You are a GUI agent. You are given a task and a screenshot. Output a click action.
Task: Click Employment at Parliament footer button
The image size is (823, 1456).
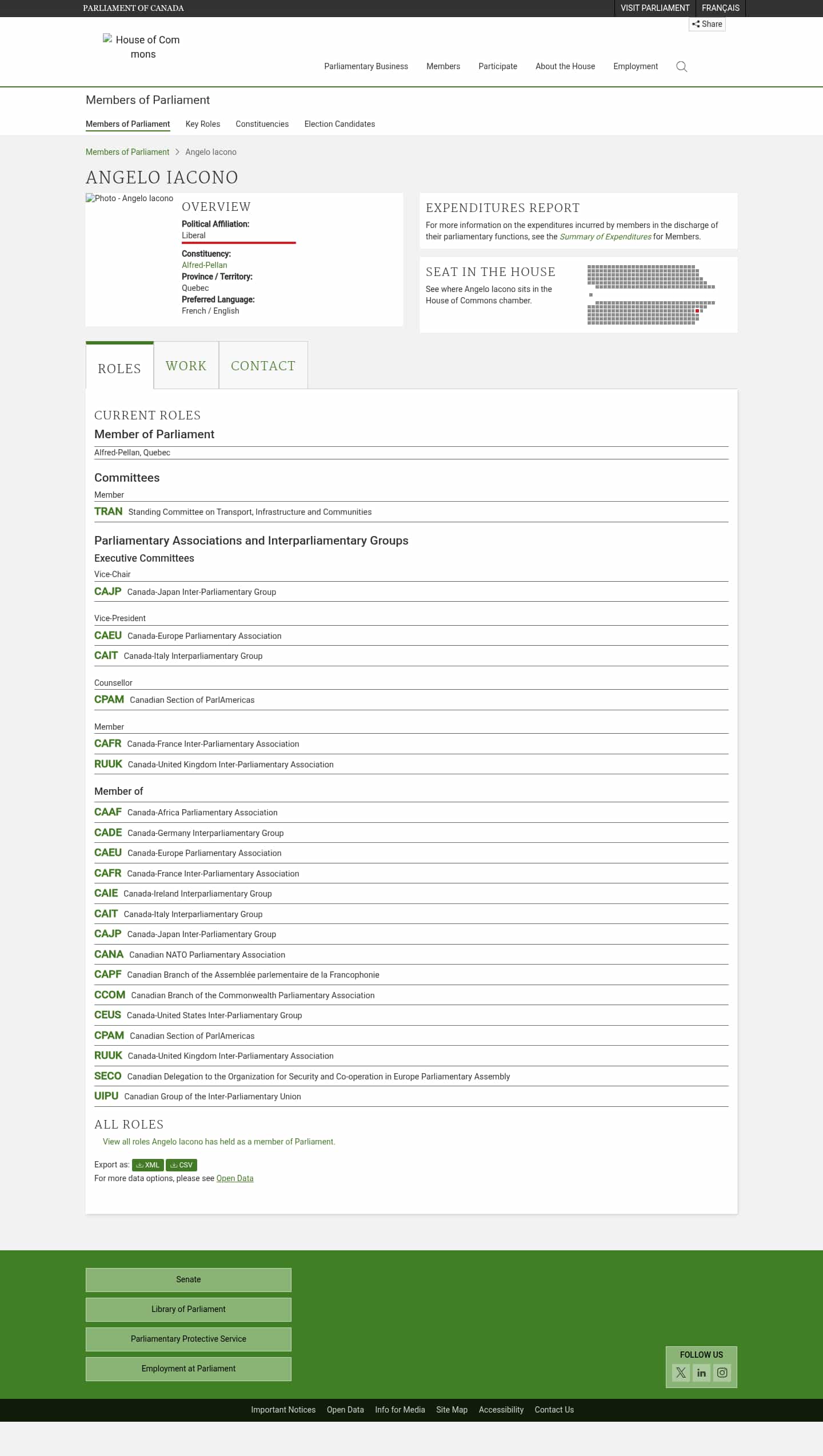[189, 1369]
